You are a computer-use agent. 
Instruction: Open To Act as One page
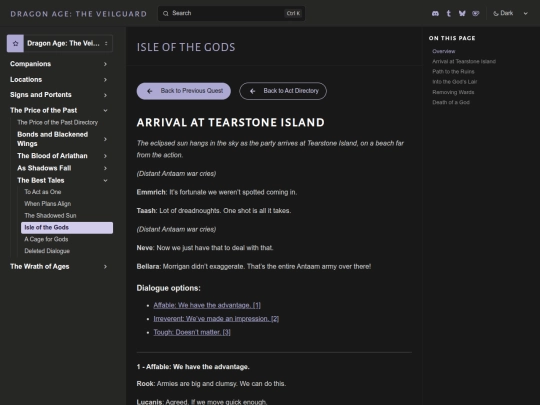(x=43, y=192)
